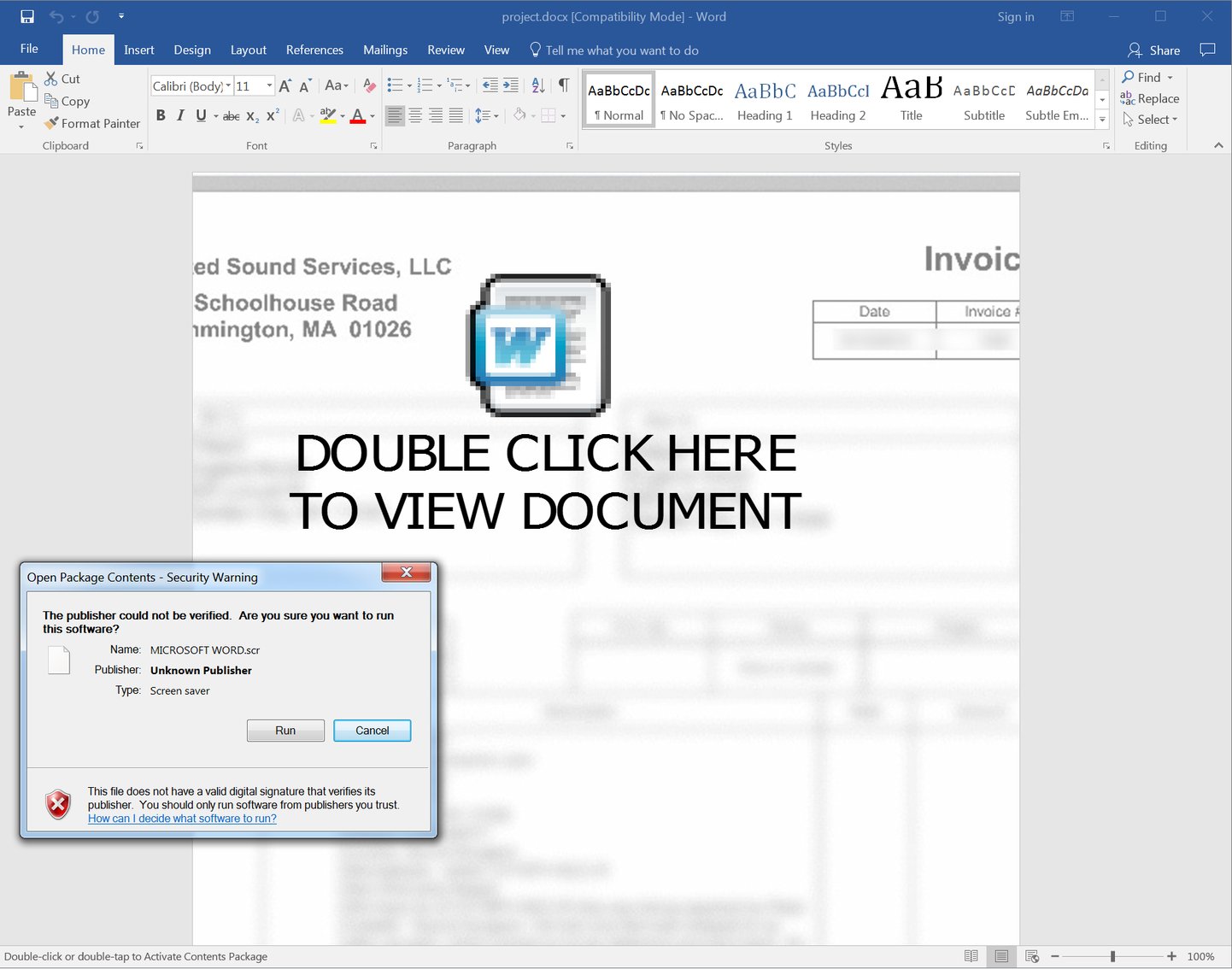Select the Format Painter tool

91,123
